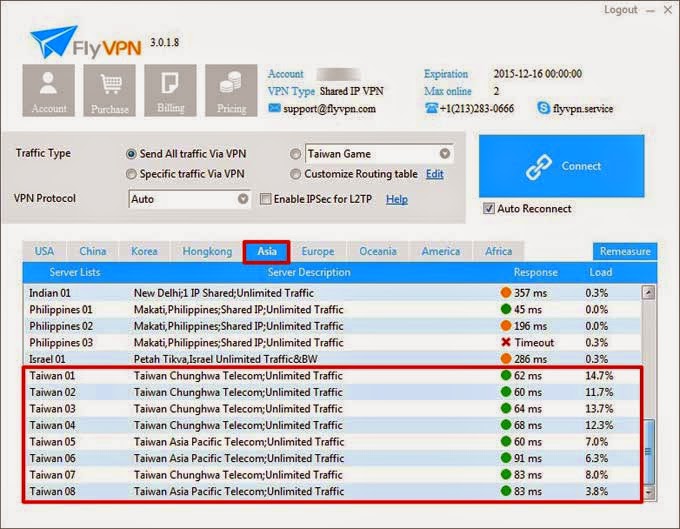Expand the Taiwan Game dropdown
This screenshot has height=529, width=680.
pyautogui.click(x=445, y=153)
